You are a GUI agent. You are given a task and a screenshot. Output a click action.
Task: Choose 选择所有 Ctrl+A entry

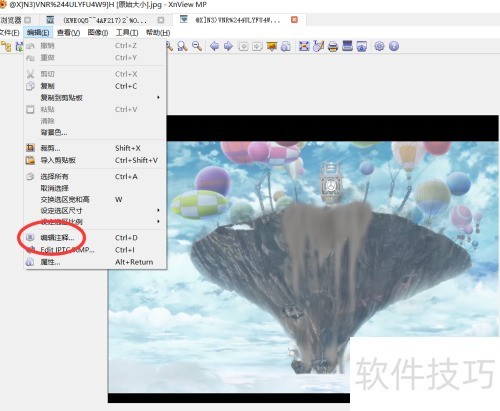point(95,177)
